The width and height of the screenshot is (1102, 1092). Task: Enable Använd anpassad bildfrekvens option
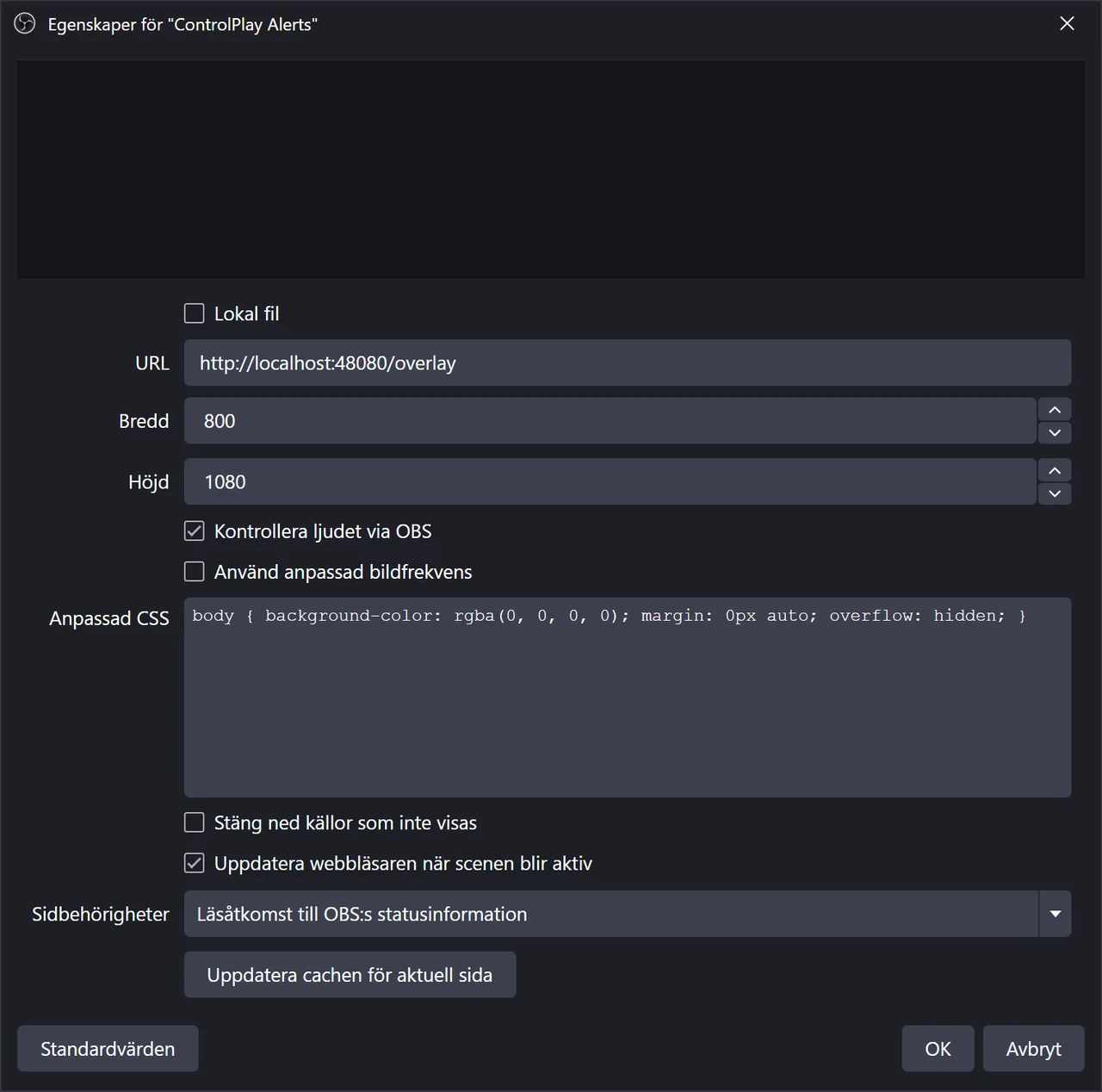point(195,572)
